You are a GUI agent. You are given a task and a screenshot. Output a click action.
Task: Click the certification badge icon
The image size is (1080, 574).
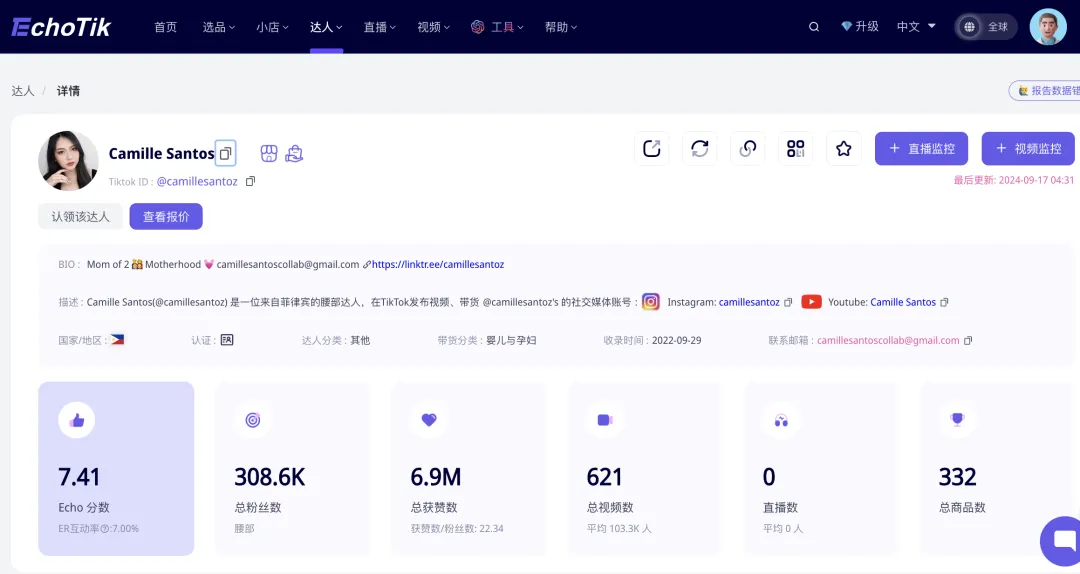227,340
